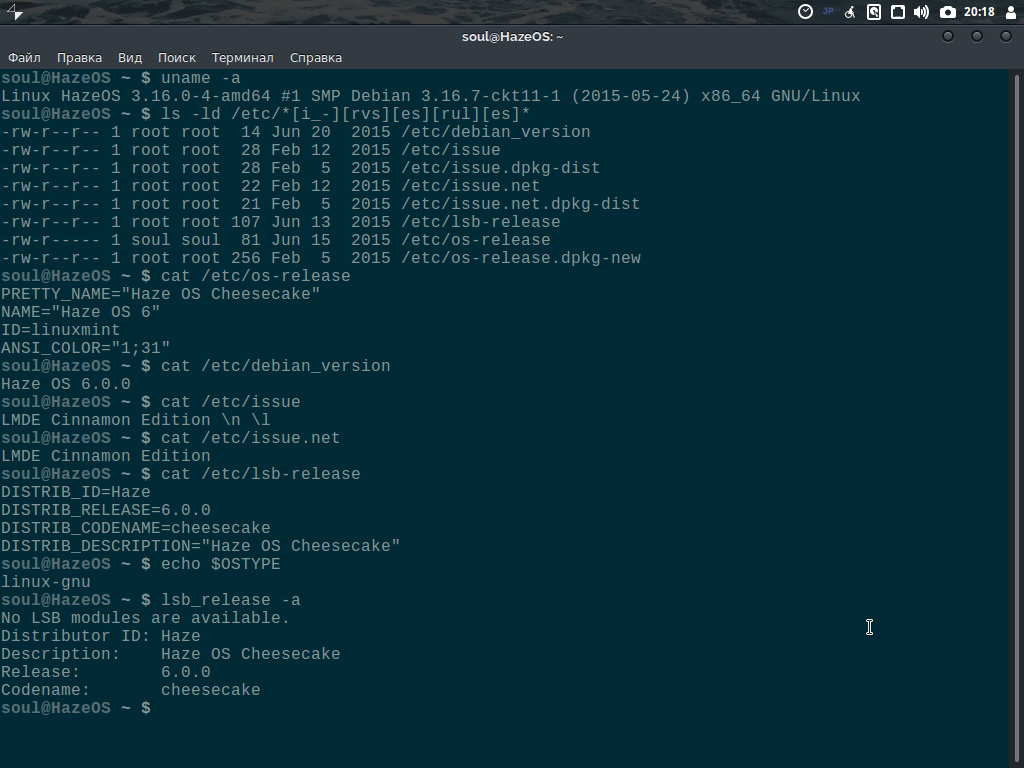Click the 'uname -a' command text

coord(201,78)
